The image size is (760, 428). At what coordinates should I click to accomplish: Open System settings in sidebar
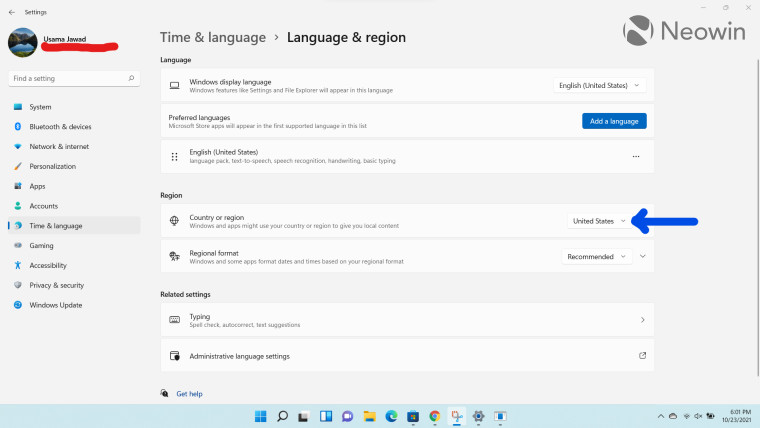pos(74,107)
